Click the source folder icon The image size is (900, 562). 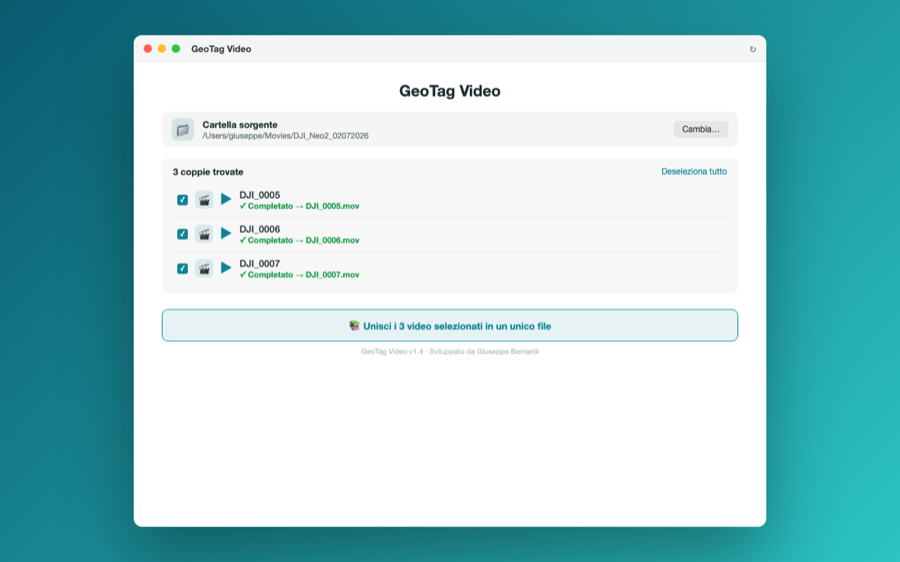(183, 130)
